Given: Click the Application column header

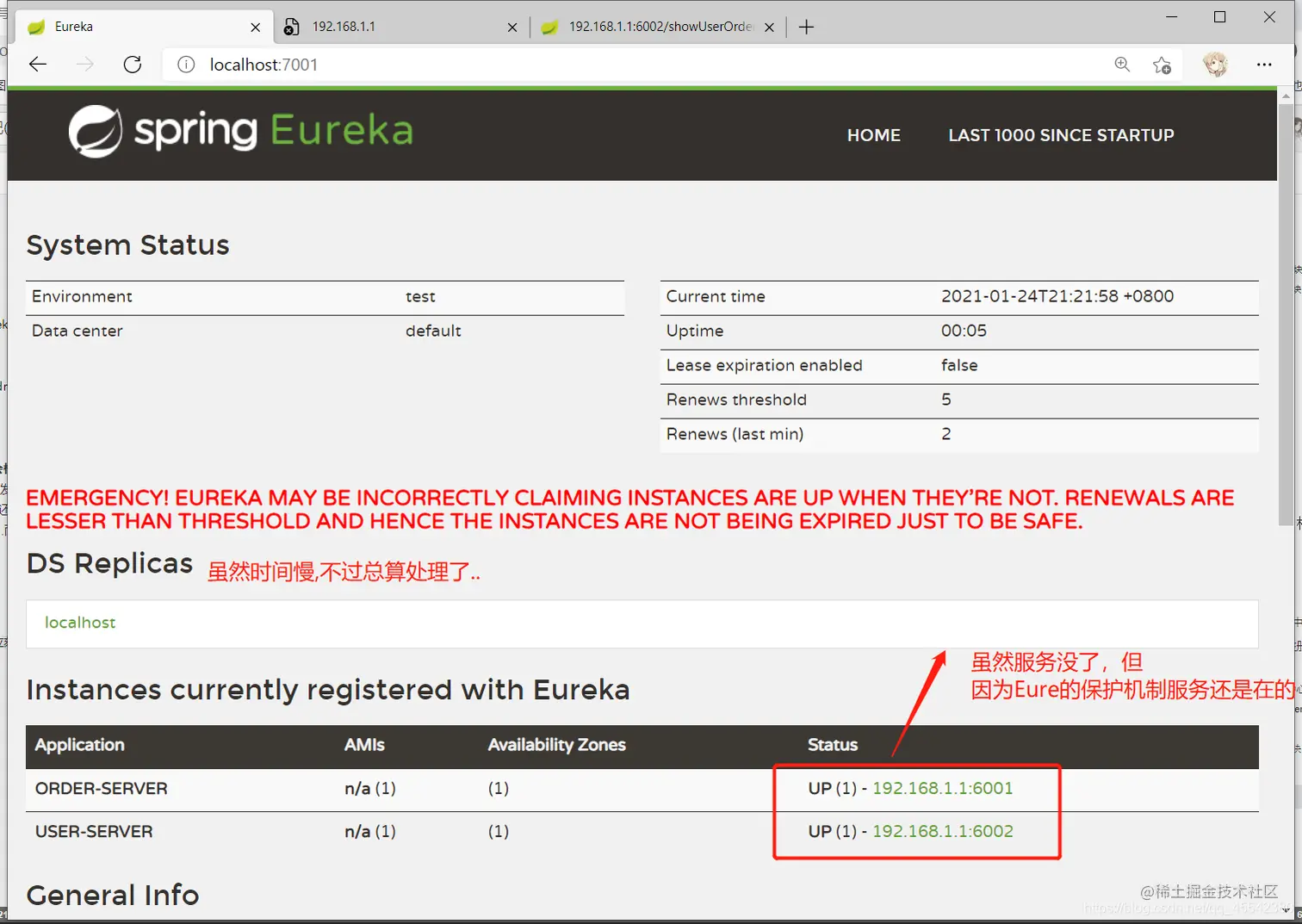Looking at the screenshot, I should click(x=79, y=745).
